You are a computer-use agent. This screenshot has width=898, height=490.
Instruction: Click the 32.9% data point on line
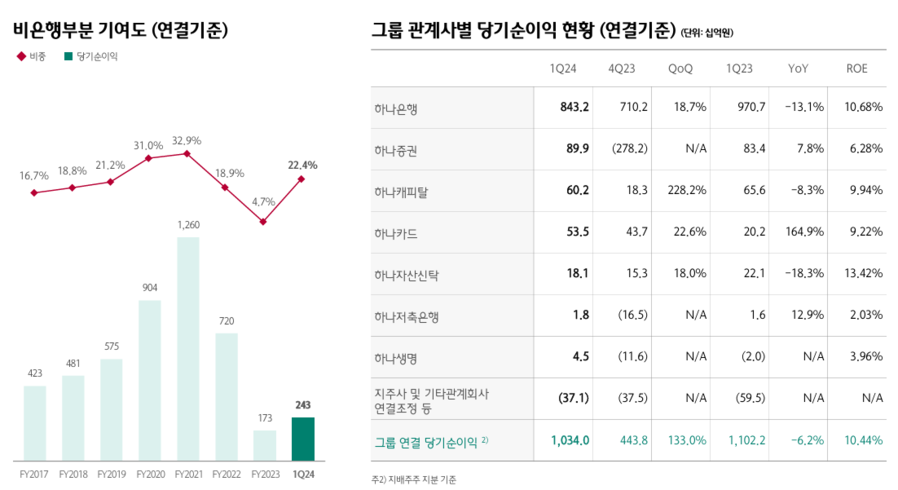click(x=187, y=153)
